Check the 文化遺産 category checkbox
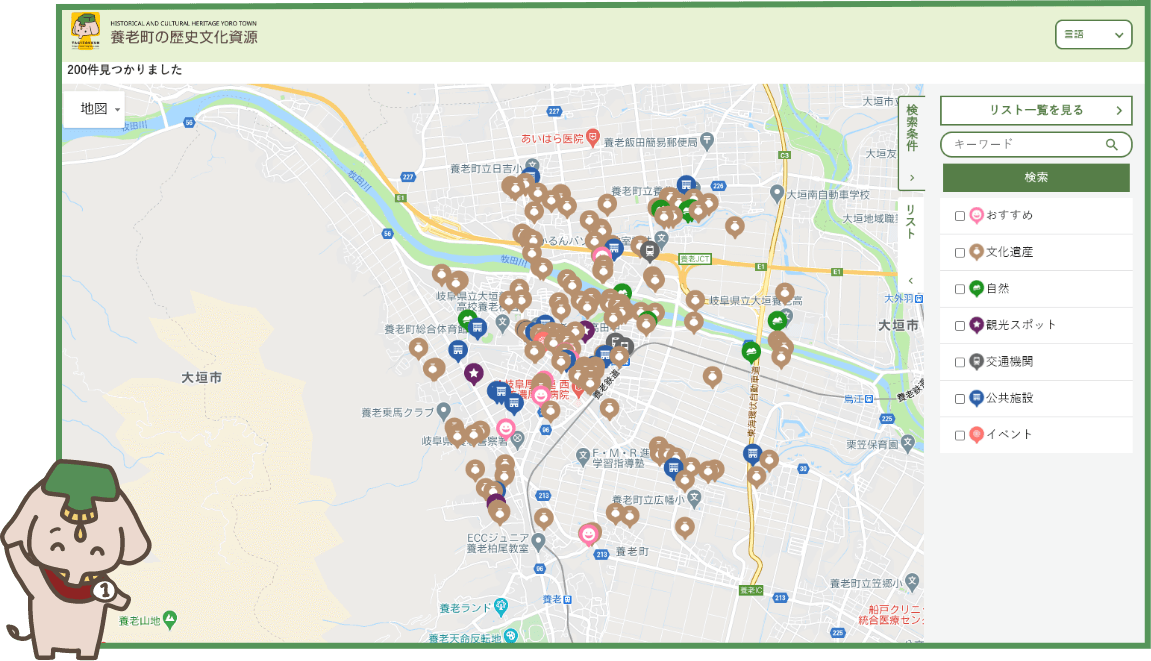 [960, 252]
